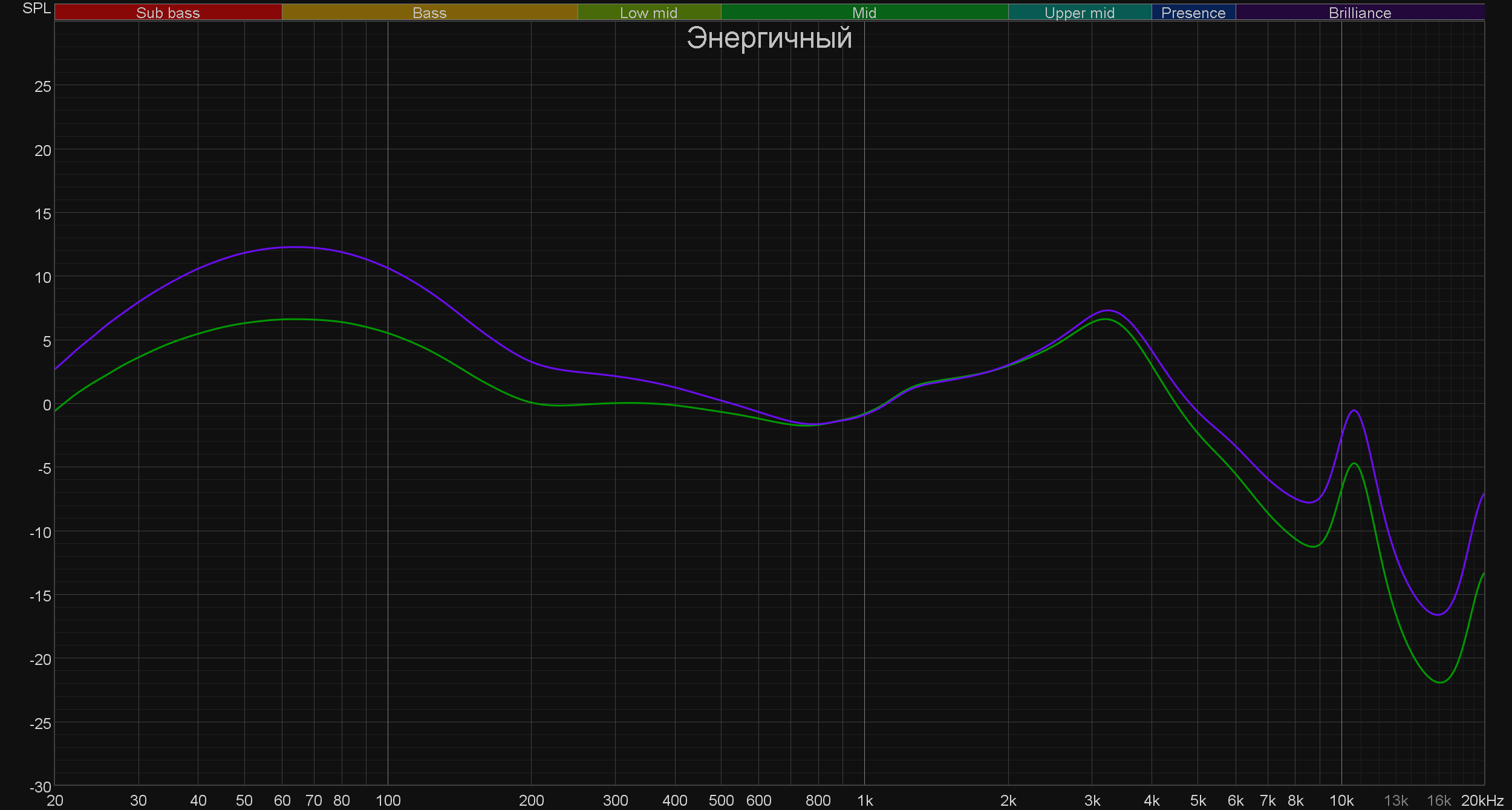Click the 10k frequency axis label
The image size is (1512, 810).
(1341, 801)
